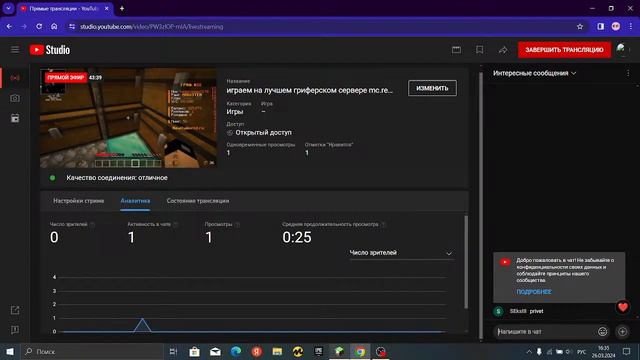Go to the browser home page
This screenshot has height=360, width=640.
(x=54, y=27)
